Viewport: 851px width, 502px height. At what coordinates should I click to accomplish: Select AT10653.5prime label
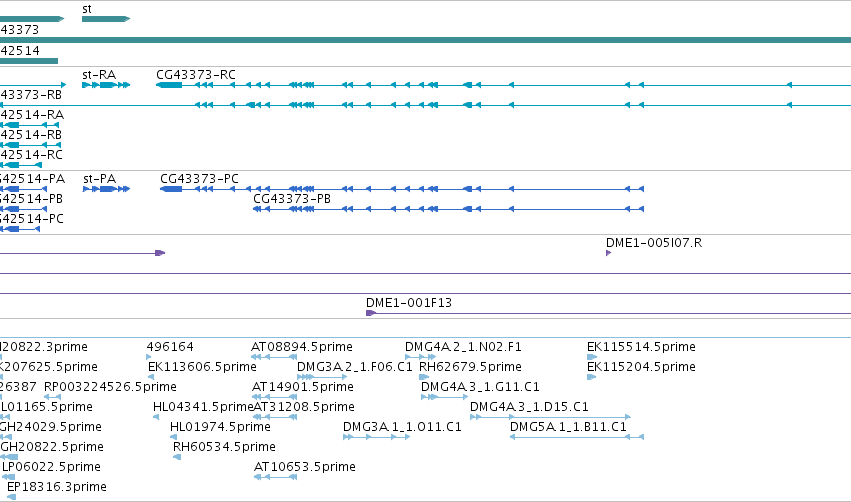(304, 467)
